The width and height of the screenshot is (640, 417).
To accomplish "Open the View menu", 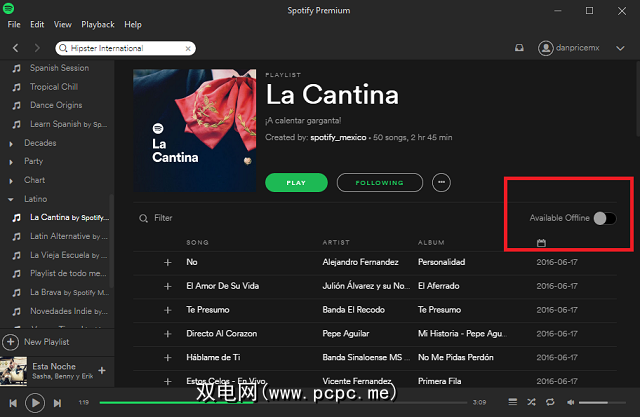I will tap(62, 24).
